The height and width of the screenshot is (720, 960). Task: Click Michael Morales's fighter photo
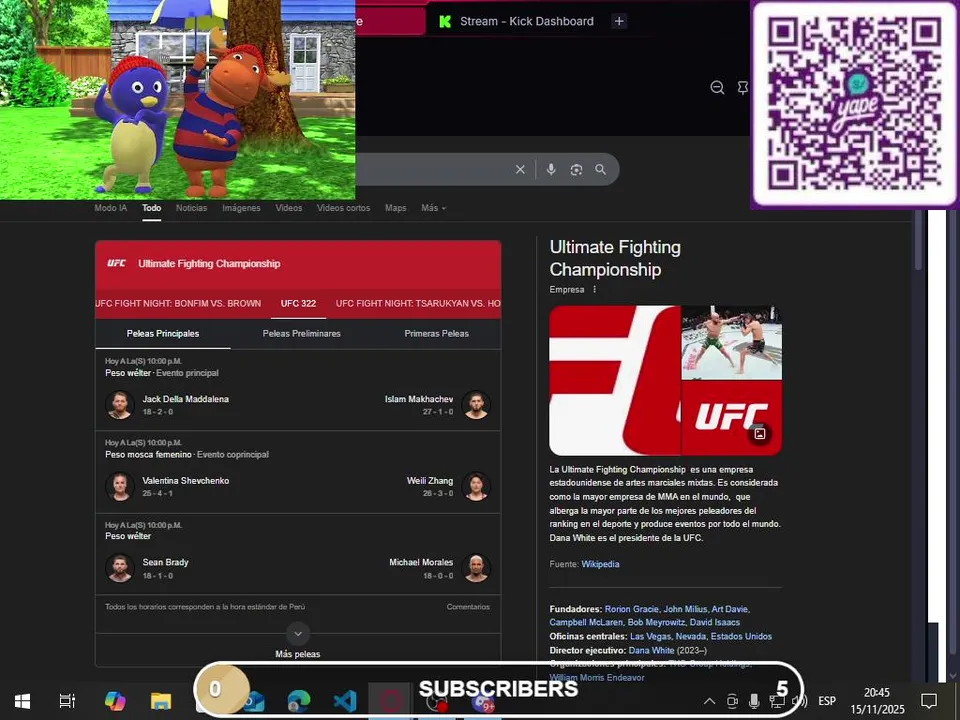coord(476,568)
